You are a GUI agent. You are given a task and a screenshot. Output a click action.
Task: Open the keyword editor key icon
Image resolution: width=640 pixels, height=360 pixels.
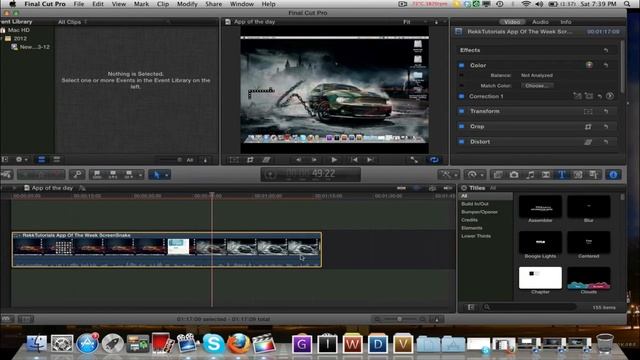point(77,175)
